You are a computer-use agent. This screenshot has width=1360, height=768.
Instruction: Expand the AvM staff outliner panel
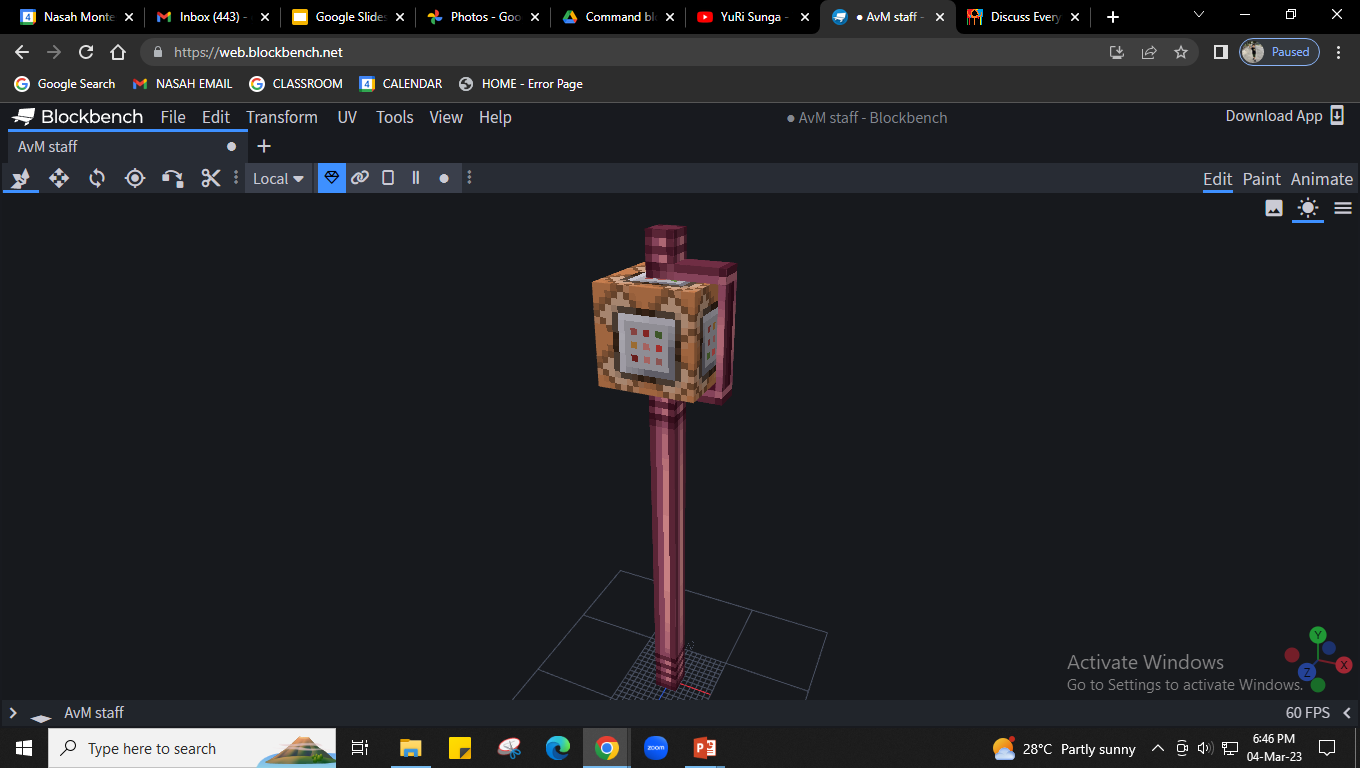(x=13, y=712)
